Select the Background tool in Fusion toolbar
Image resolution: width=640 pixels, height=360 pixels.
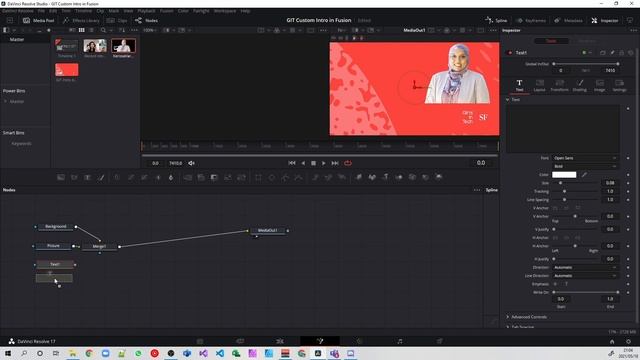coord(61,177)
